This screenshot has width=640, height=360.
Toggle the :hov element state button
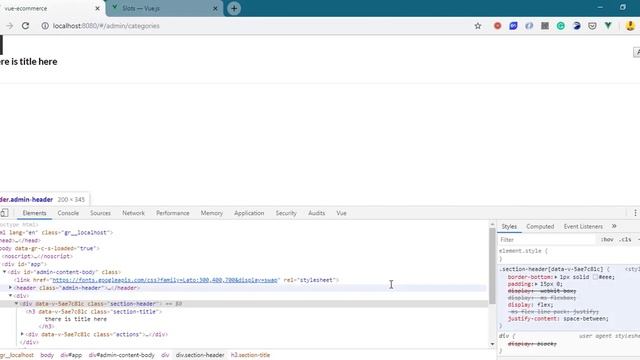[607, 240]
